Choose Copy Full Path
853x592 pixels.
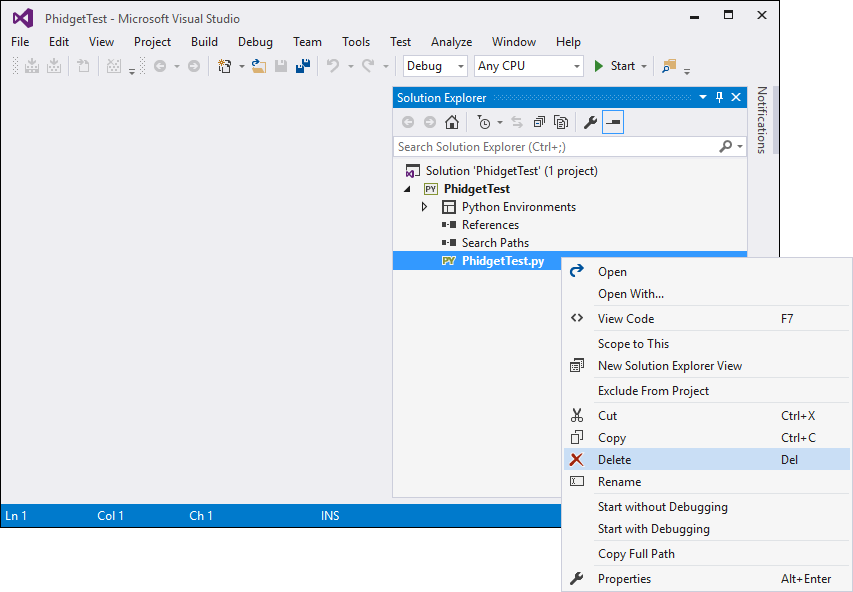tap(707, 554)
